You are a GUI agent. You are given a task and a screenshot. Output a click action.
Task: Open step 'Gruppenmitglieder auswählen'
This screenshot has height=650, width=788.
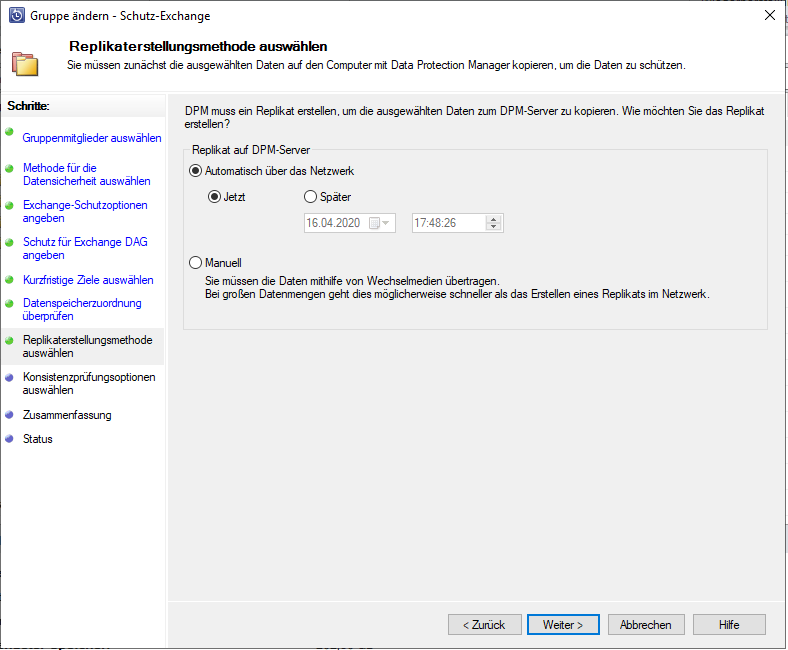tap(92, 138)
